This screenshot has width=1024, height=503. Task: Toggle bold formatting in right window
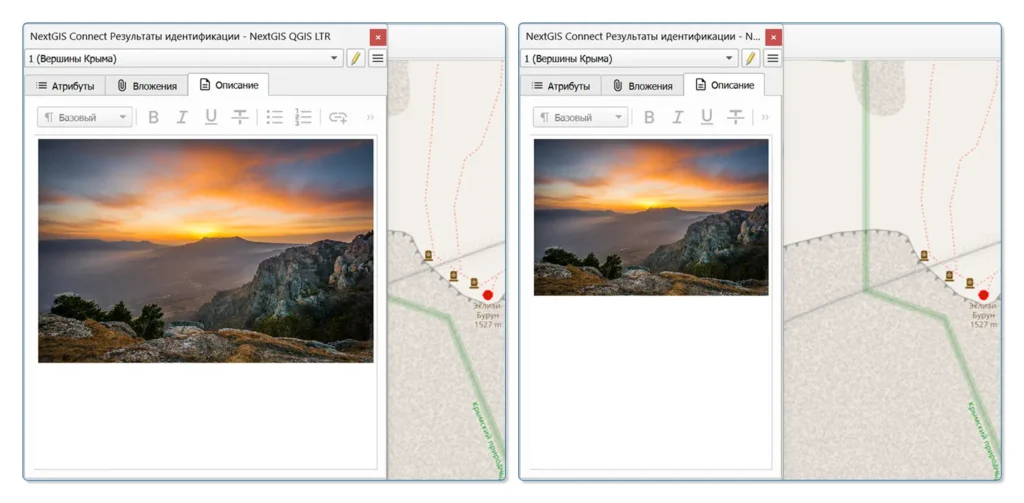pos(649,118)
